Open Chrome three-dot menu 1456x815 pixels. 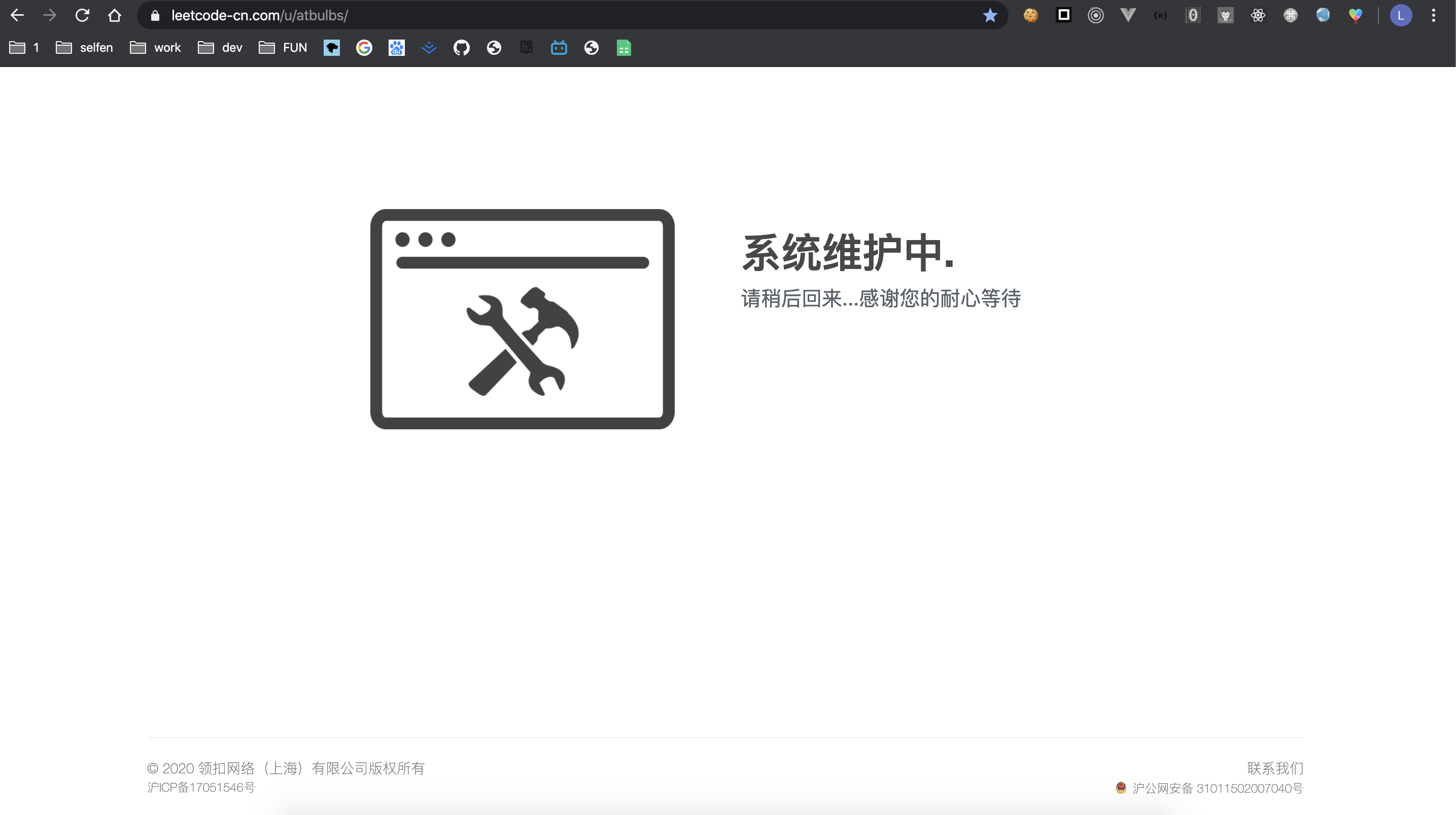tap(1433, 15)
